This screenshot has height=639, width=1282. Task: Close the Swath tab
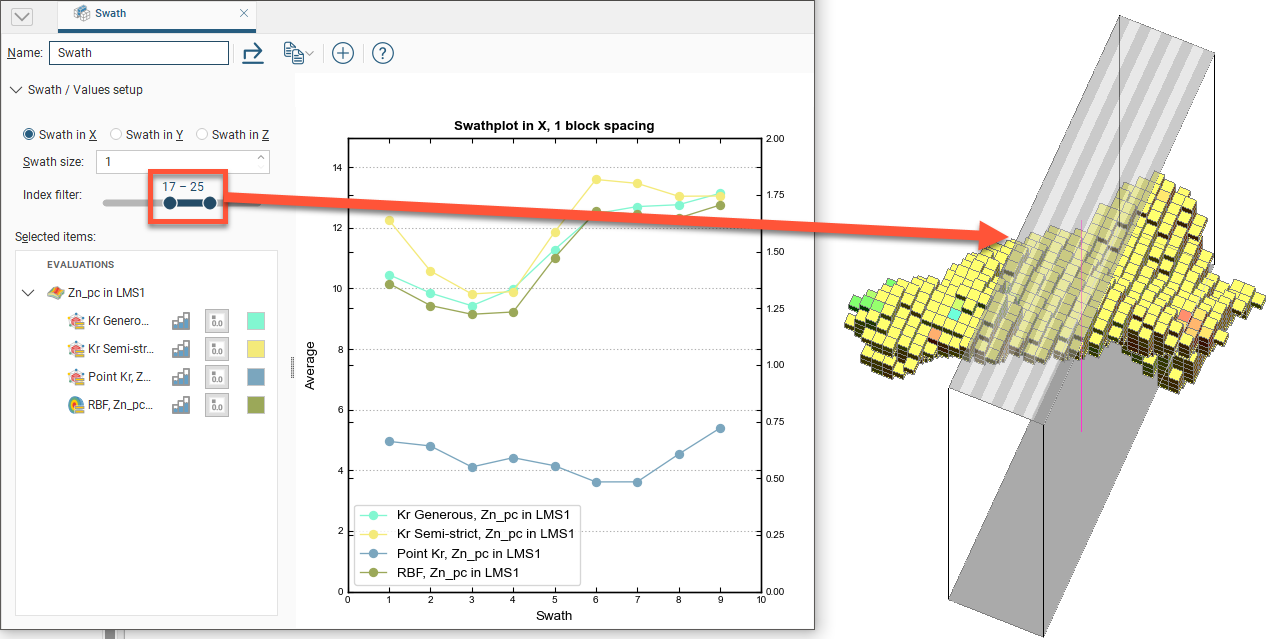[x=243, y=14]
